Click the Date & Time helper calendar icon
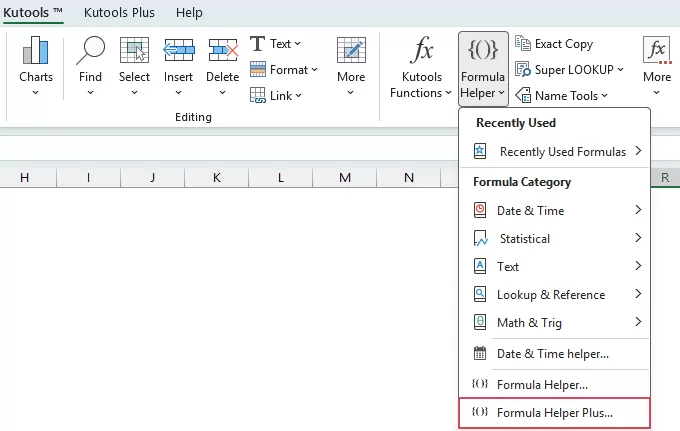The width and height of the screenshot is (680, 431). pyautogui.click(x=480, y=353)
